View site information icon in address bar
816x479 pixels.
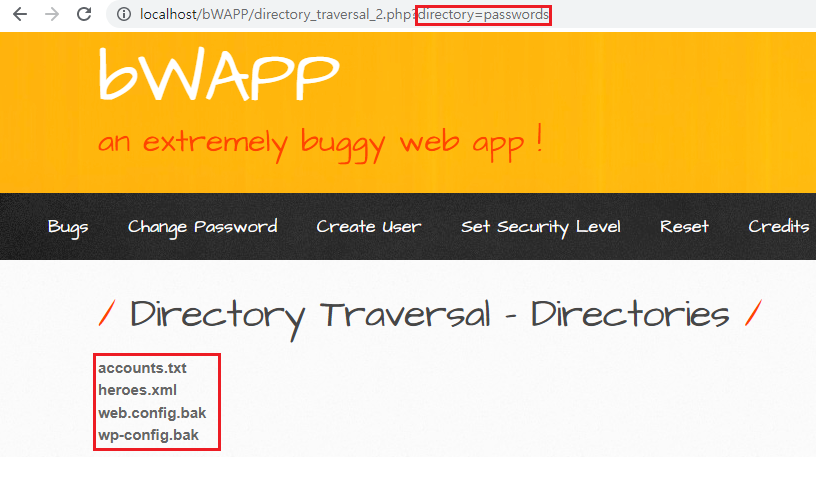pos(124,15)
